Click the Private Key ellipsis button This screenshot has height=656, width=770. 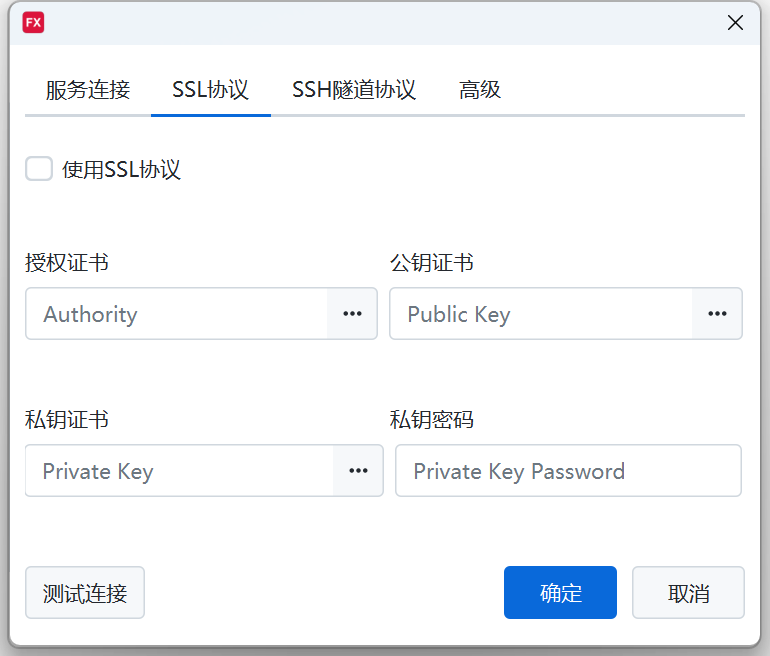[358, 471]
